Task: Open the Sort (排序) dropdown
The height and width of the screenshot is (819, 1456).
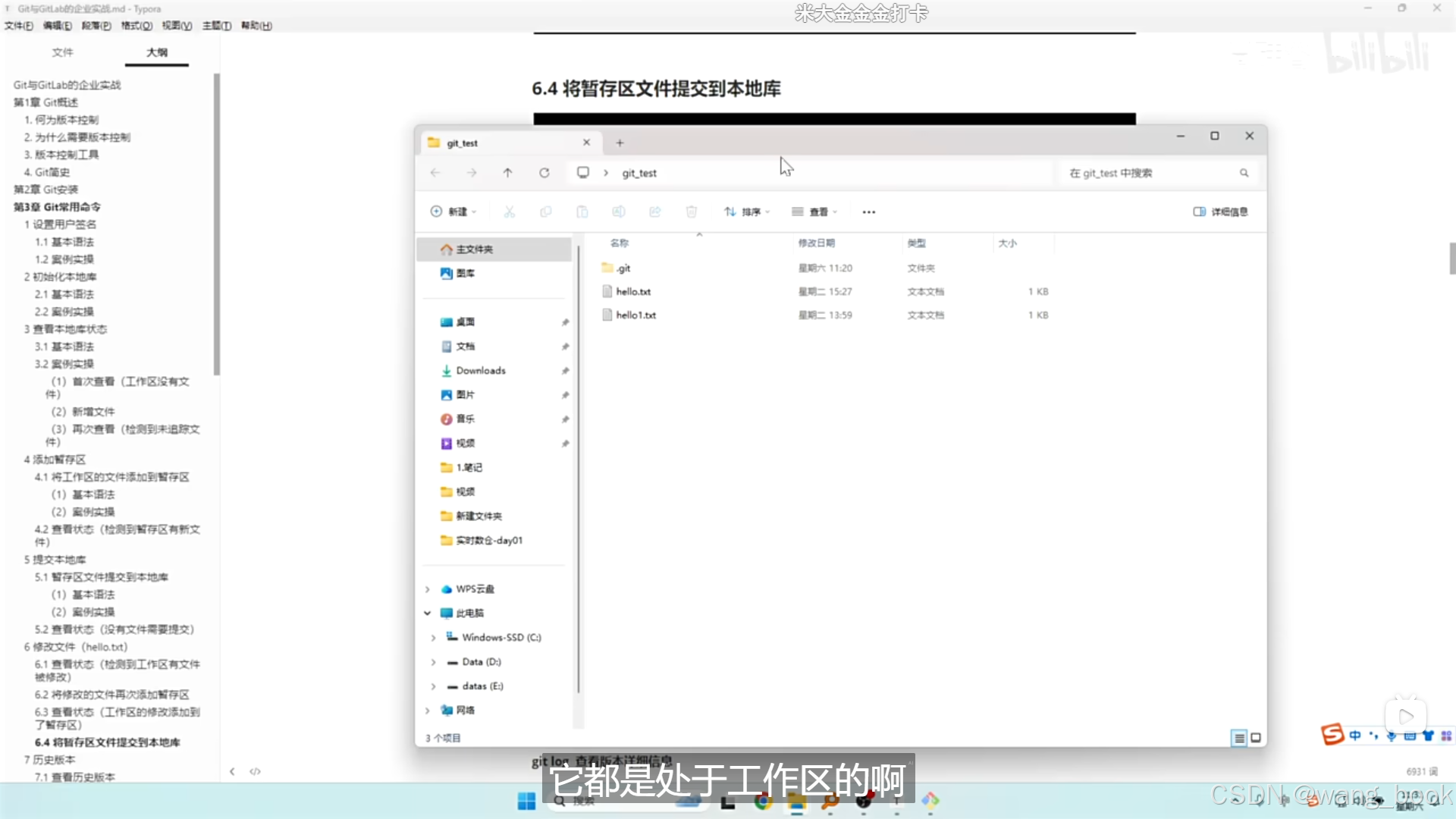Action: coord(747,212)
